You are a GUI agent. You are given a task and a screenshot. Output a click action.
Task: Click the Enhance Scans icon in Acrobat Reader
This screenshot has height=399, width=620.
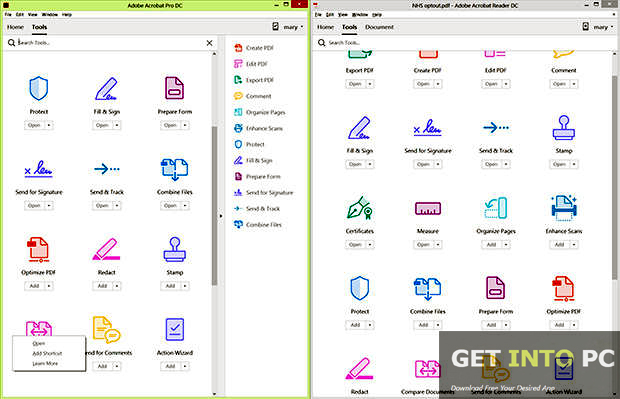tap(564, 208)
